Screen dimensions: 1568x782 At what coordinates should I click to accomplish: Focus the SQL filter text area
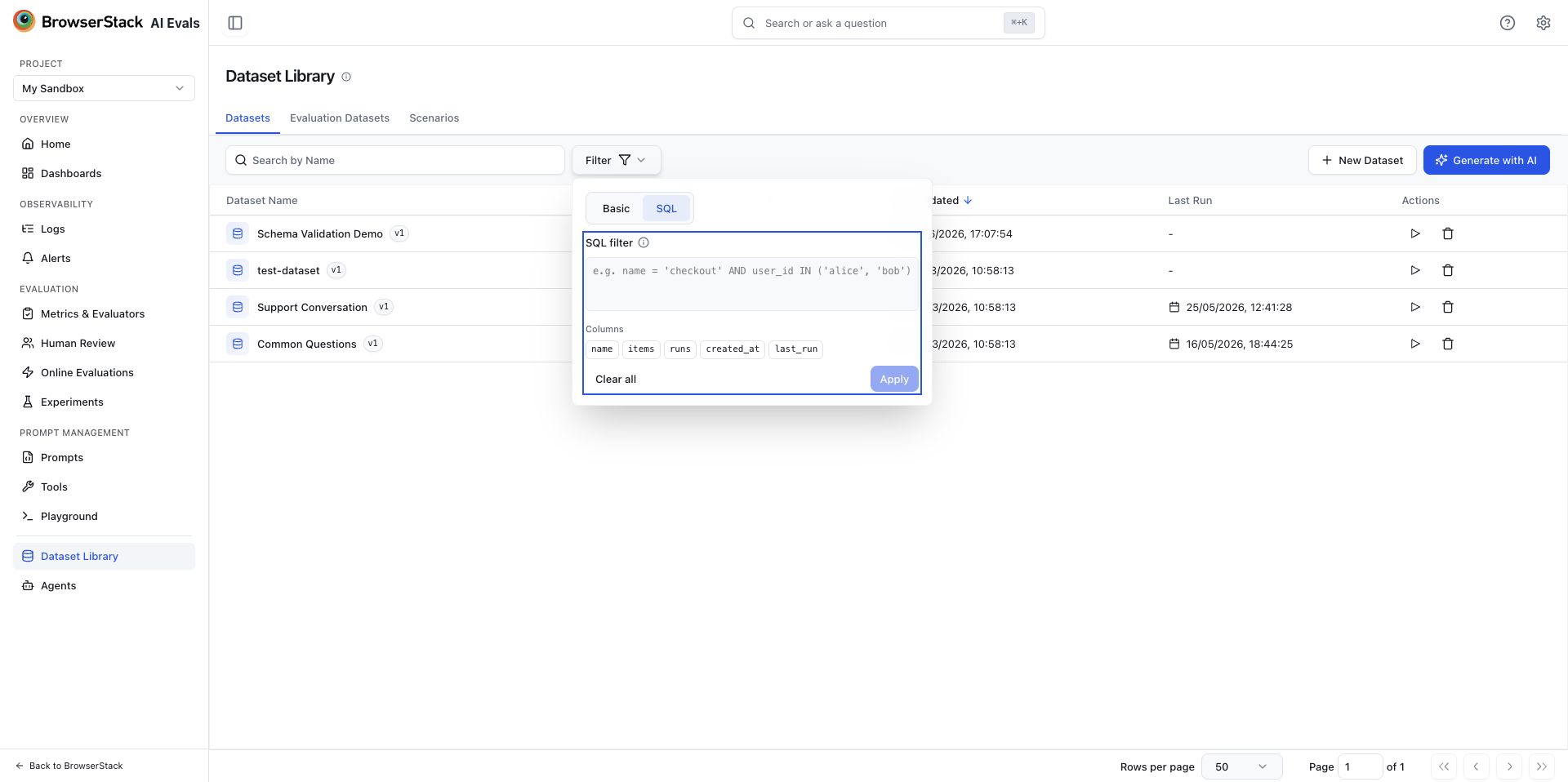pyautogui.click(x=751, y=284)
